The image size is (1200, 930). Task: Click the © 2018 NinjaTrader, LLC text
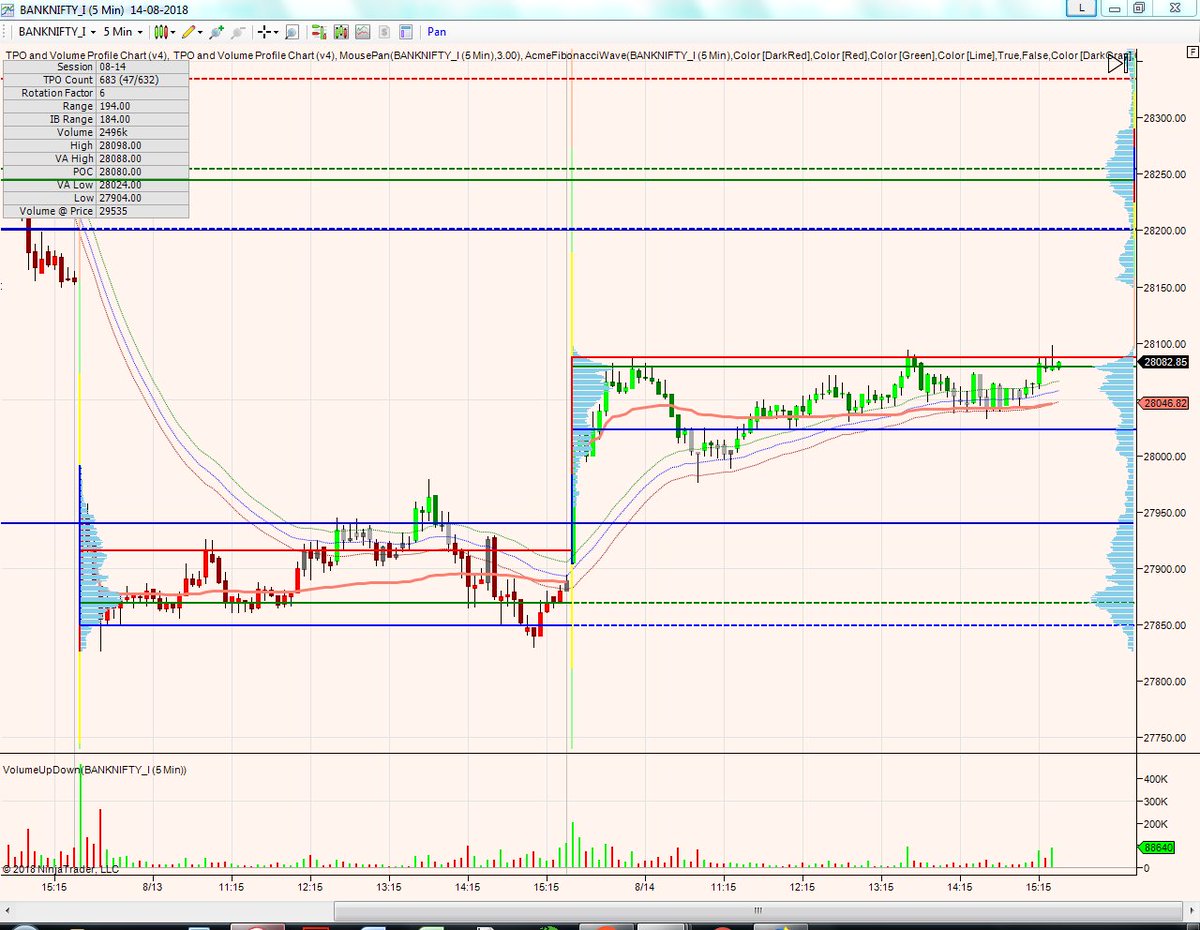(x=60, y=869)
